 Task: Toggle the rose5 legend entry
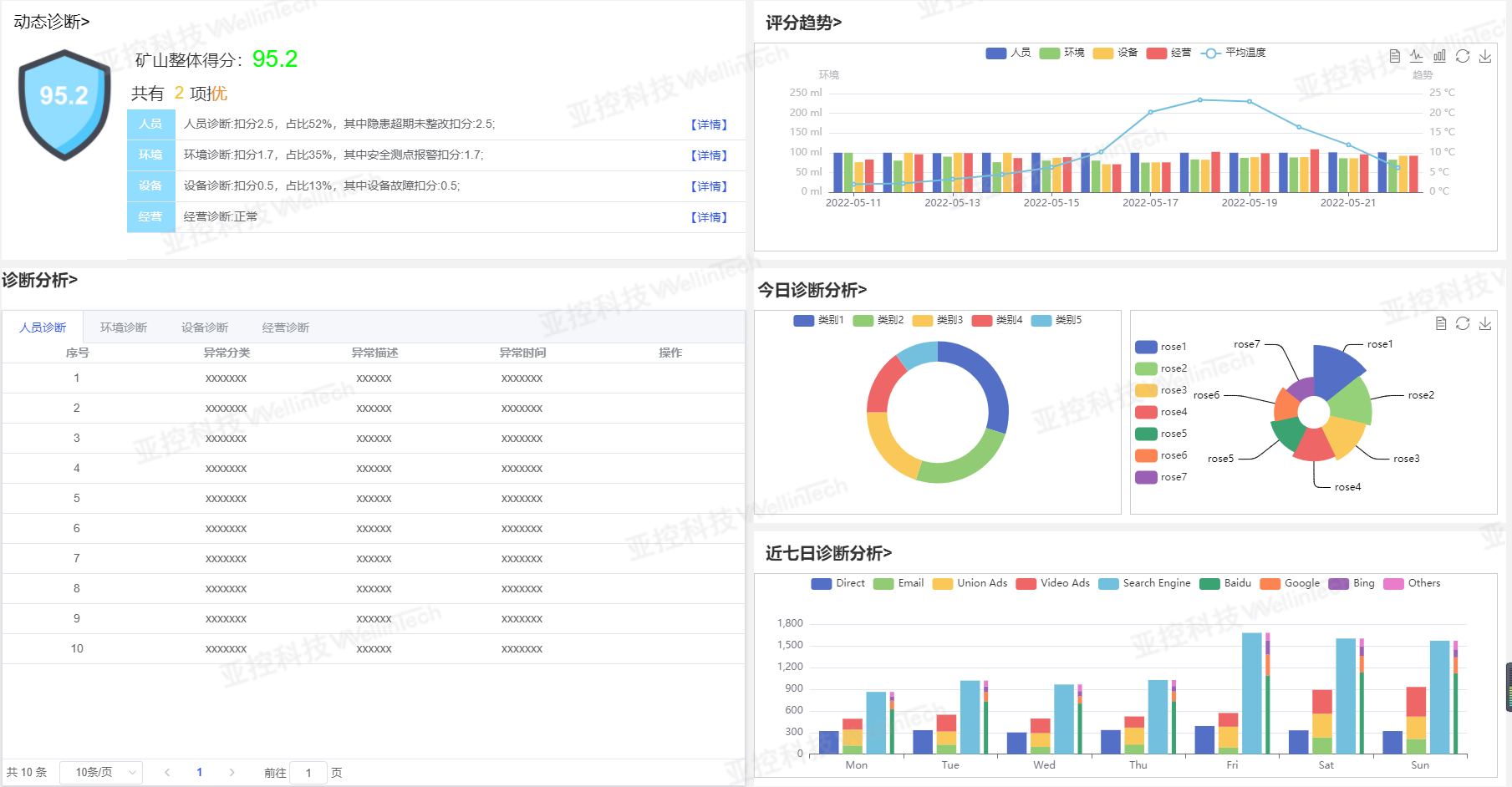pos(1161,434)
